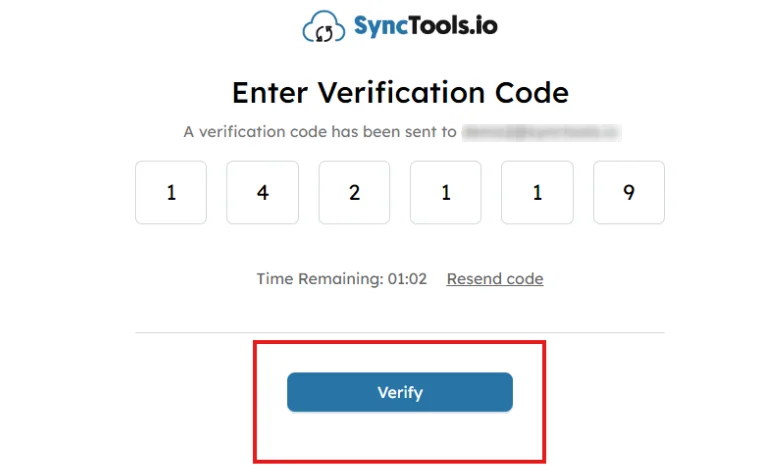Click the third digit box showing 2
The width and height of the screenshot is (762, 471).
[x=355, y=192]
